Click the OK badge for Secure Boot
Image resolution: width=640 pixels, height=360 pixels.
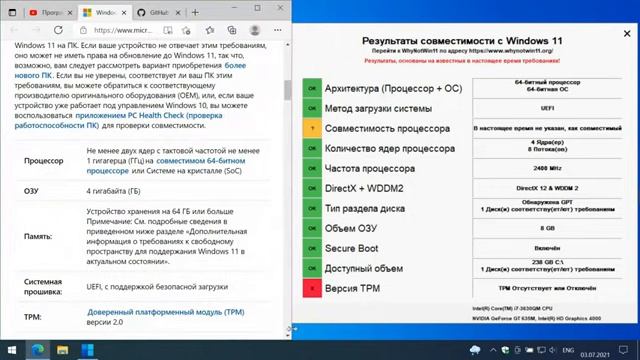(x=312, y=248)
